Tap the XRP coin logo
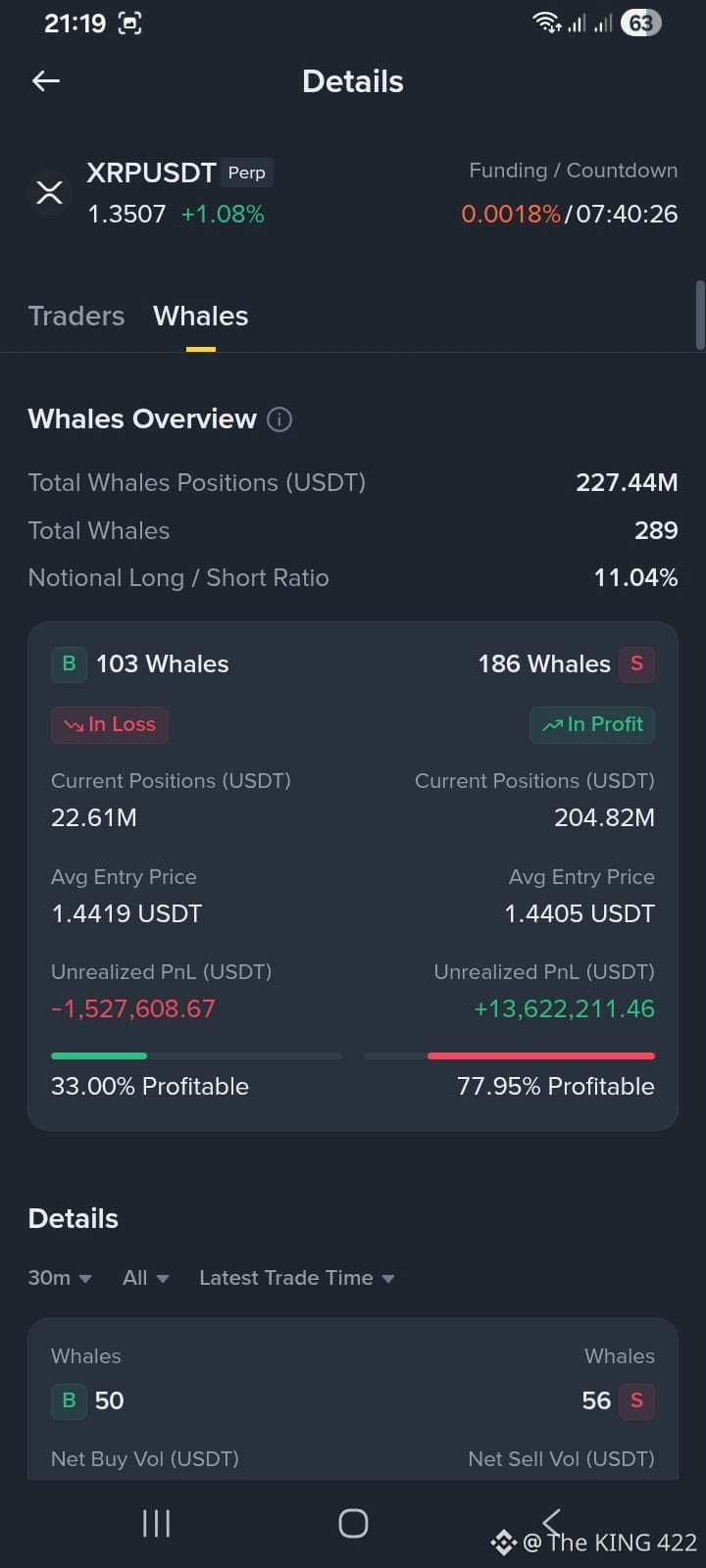The width and height of the screenshot is (706, 1568). (x=49, y=191)
